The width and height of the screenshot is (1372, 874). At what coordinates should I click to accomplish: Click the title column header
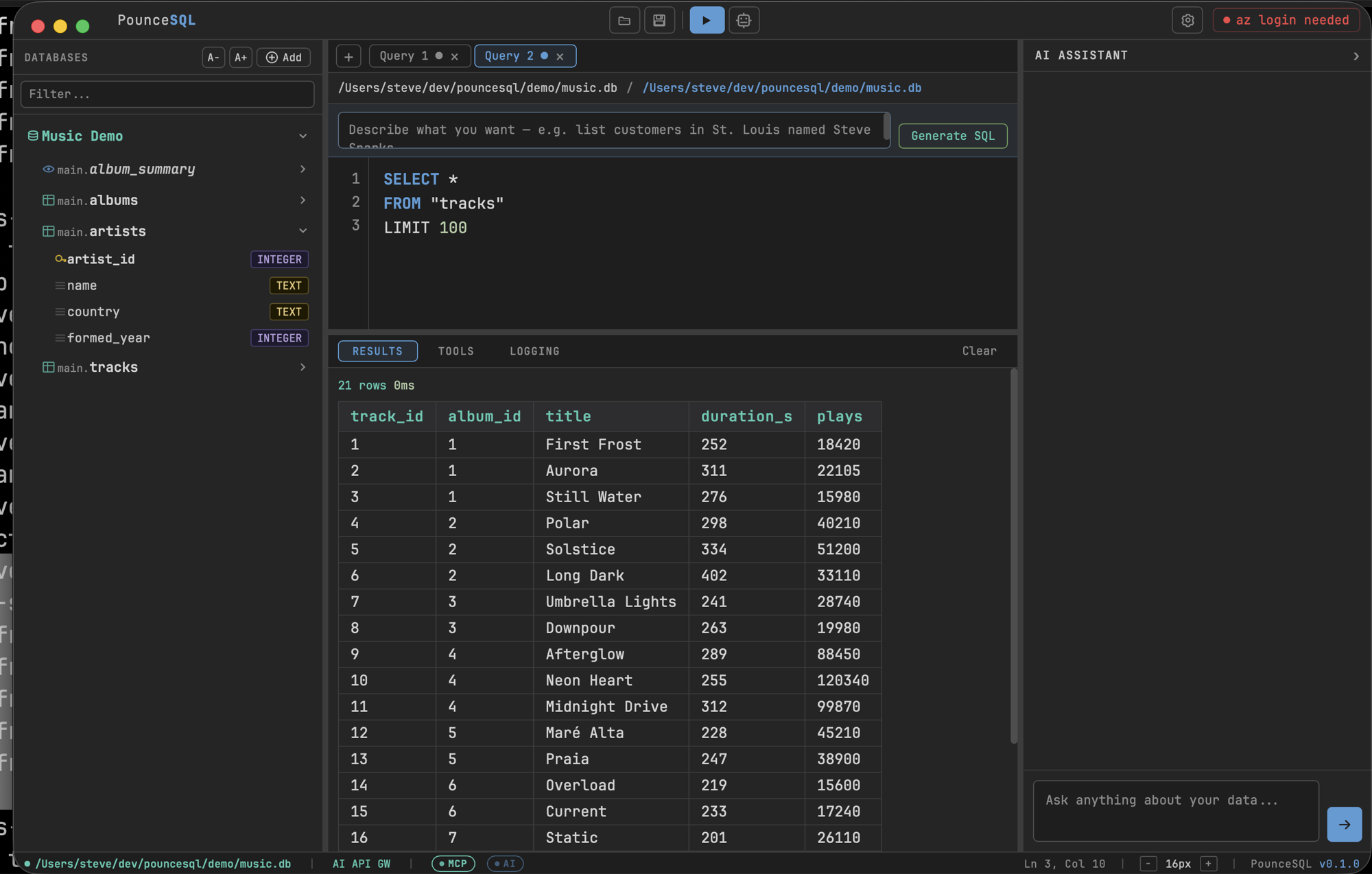coord(611,416)
